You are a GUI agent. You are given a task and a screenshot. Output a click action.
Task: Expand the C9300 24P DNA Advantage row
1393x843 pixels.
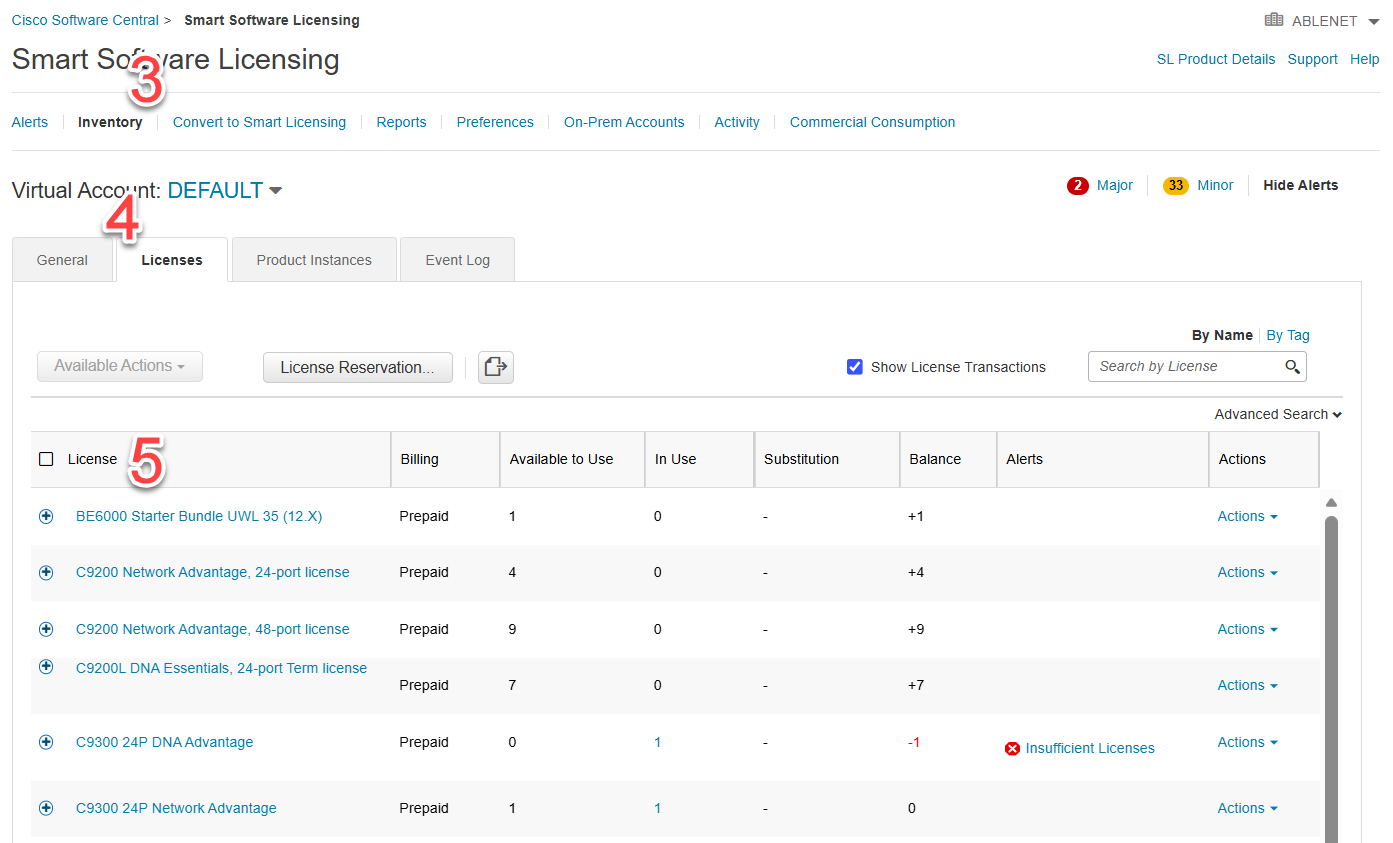[x=46, y=742]
